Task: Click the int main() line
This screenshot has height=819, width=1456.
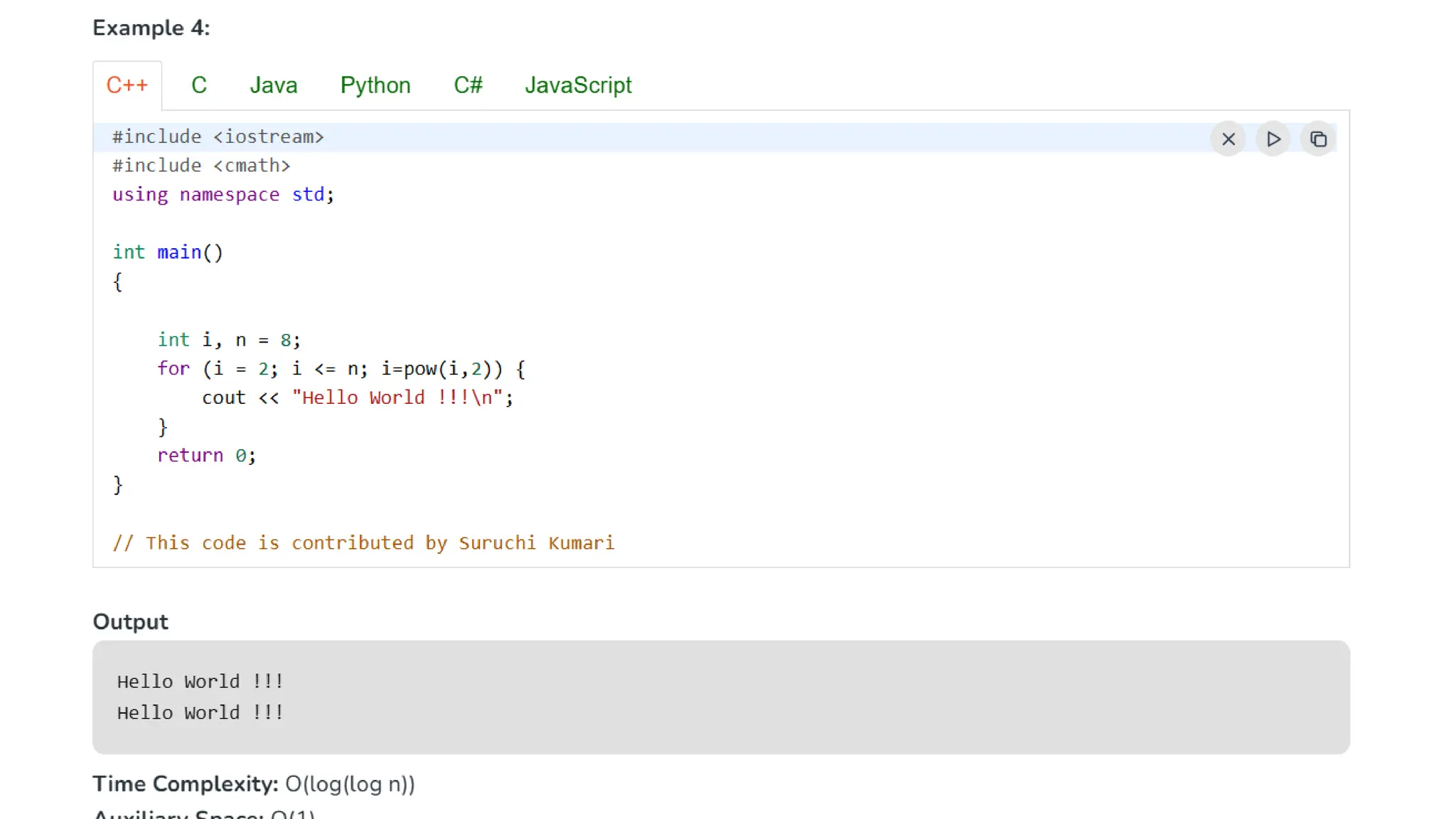Action: click(168, 252)
